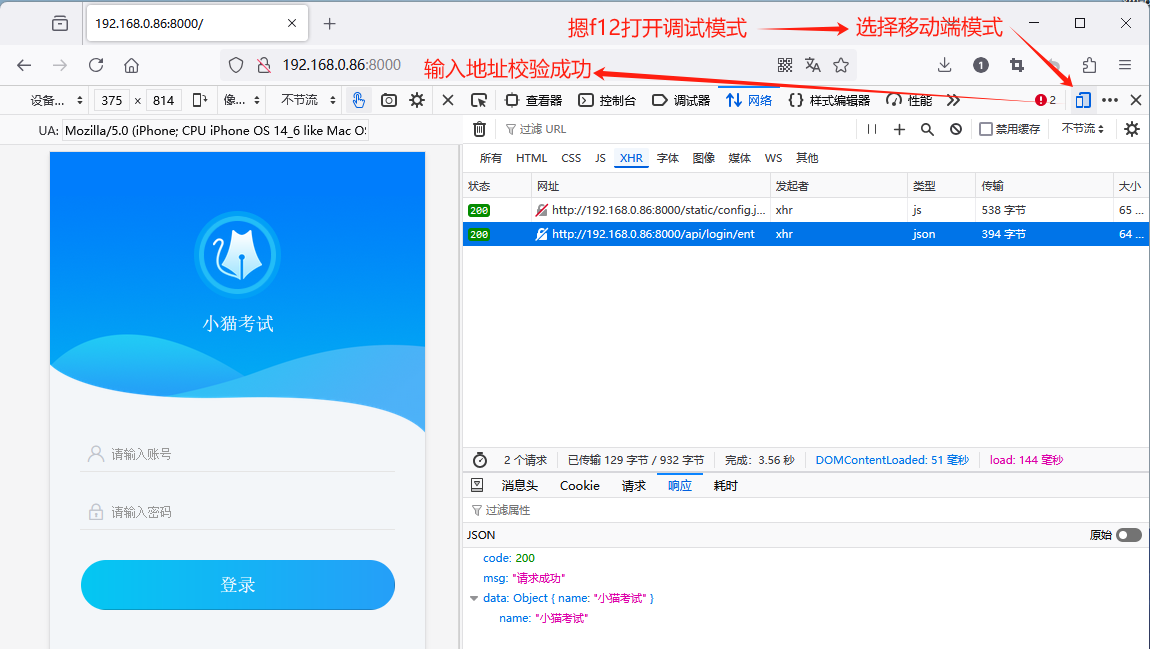Take a screenshot of the viewport

tap(388, 100)
